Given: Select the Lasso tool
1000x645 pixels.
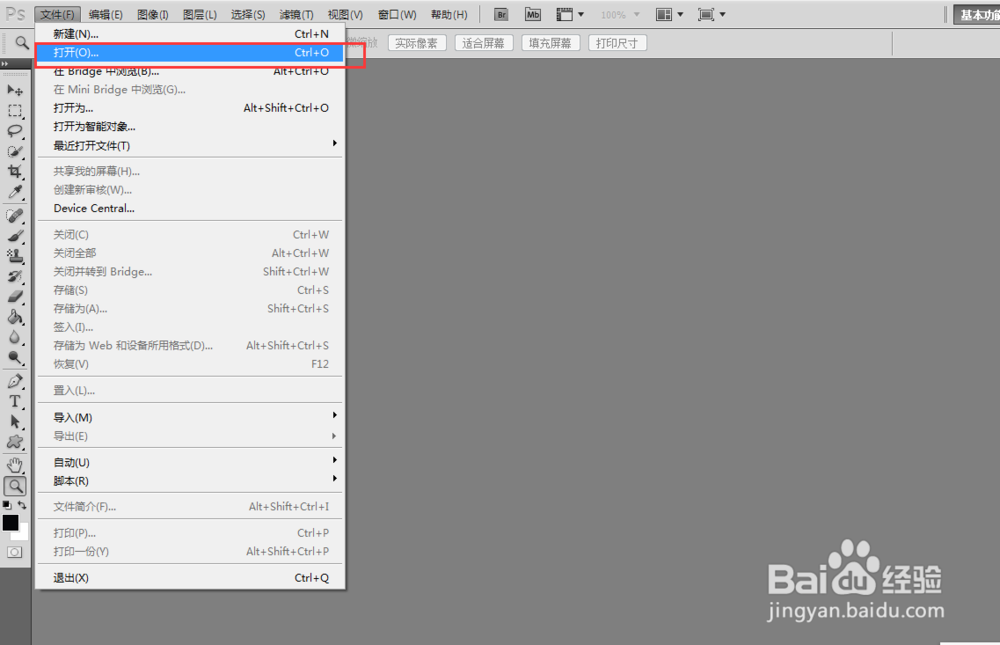Looking at the screenshot, I should 15,131.
